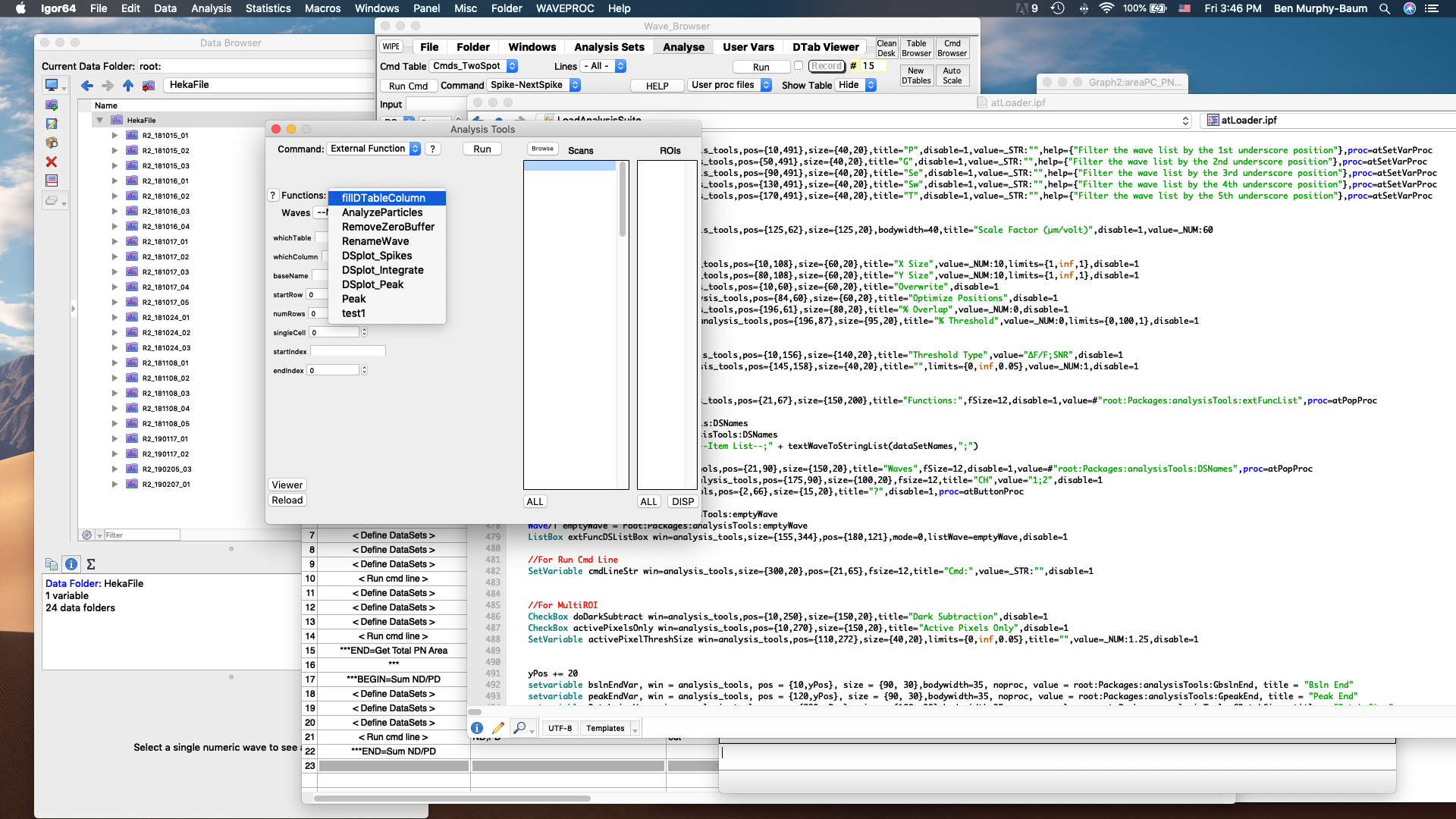Click the sigma statistics icon

[91, 564]
